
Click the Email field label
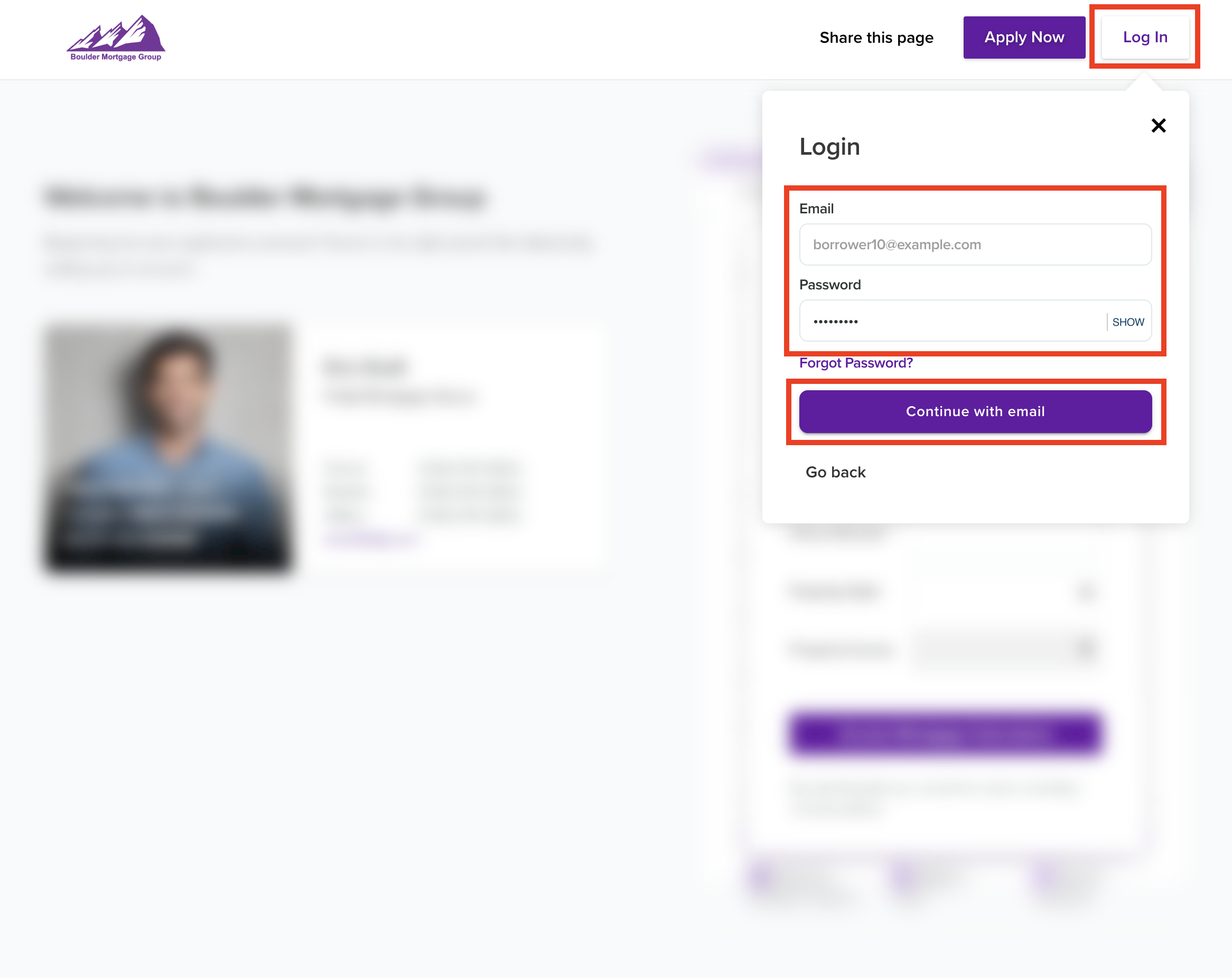816,209
